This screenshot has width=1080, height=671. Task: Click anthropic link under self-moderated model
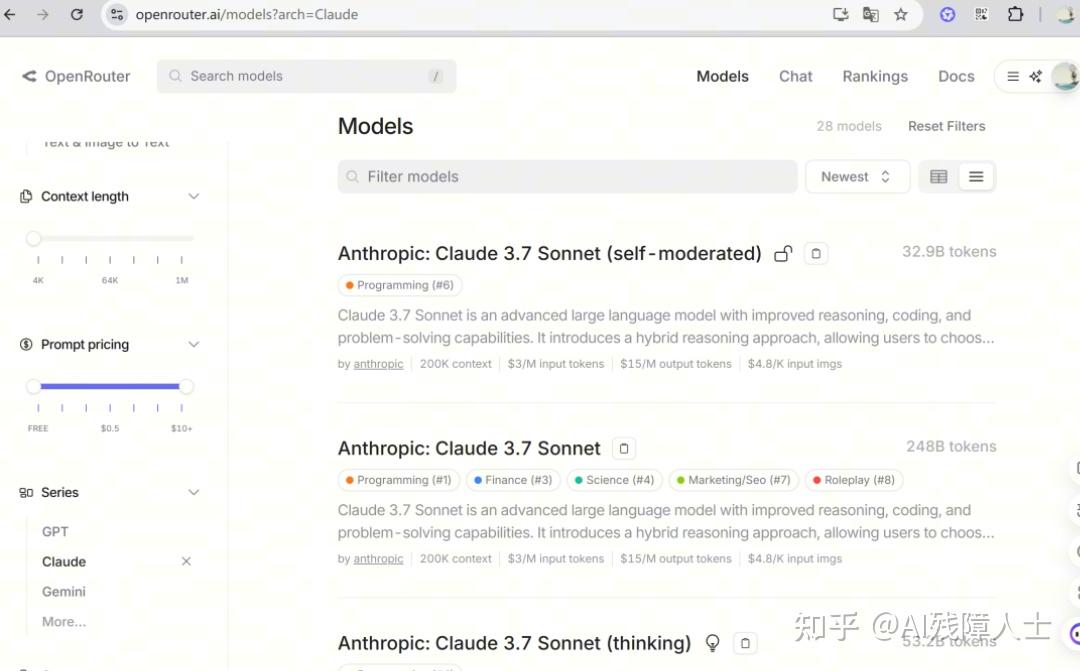378,364
